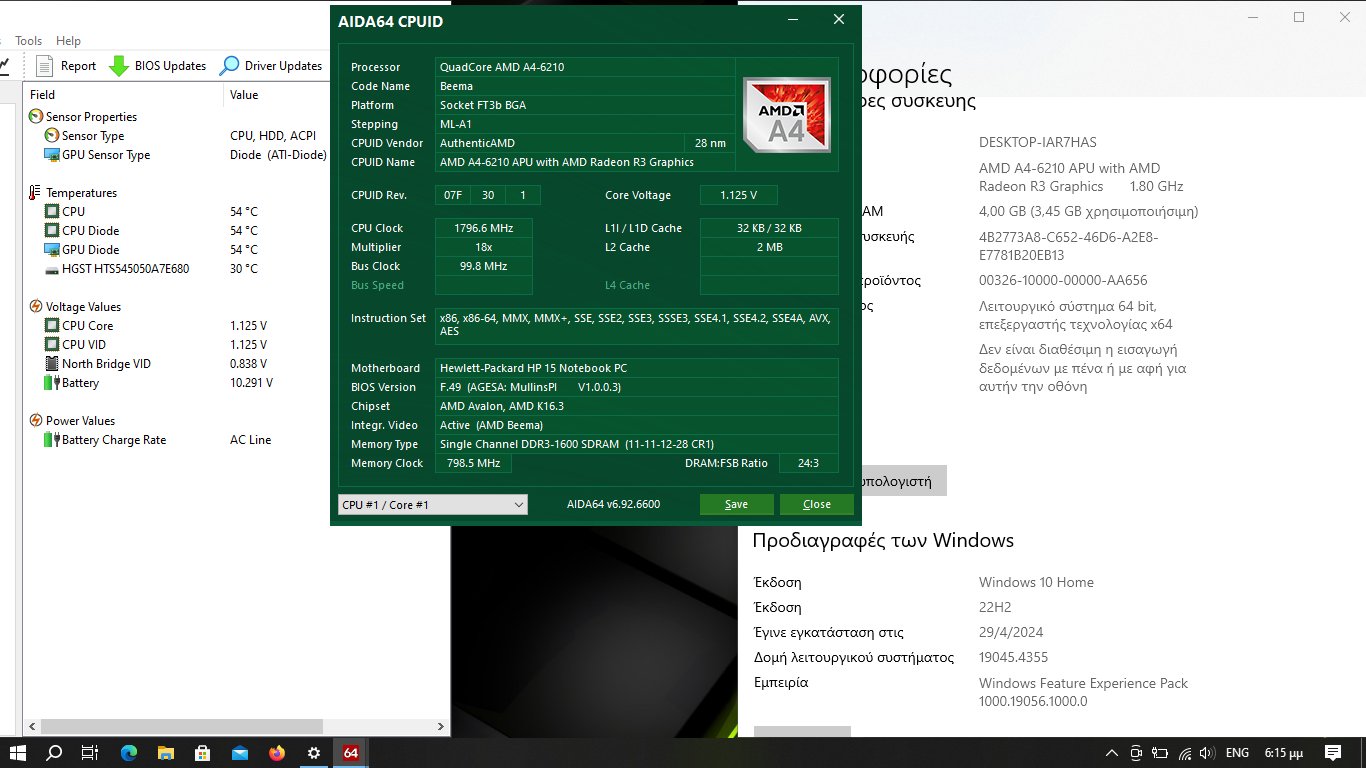
Task: Open the Windows Start menu
Action: pyautogui.click(x=17, y=753)
